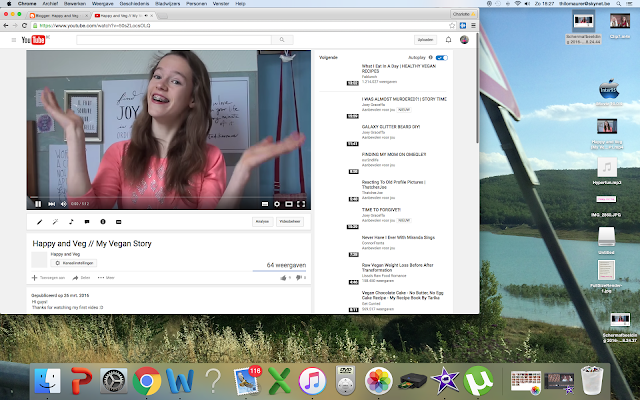Open the speech bubble annotations icon
The height and width of the screenshot is (400, 640).
click(x=87, y=222)
